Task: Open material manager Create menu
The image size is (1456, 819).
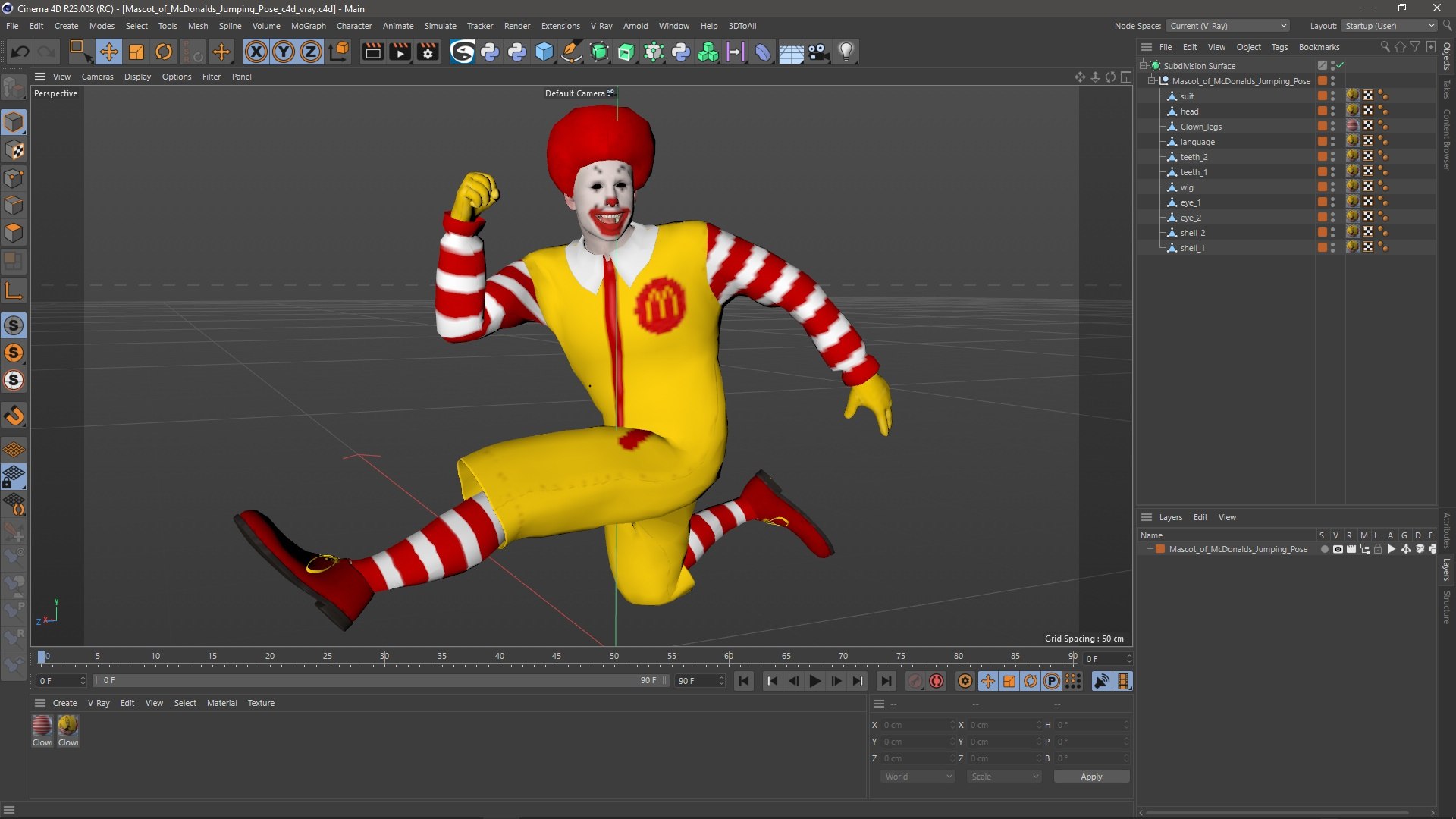Action: (x=64, y=703)
